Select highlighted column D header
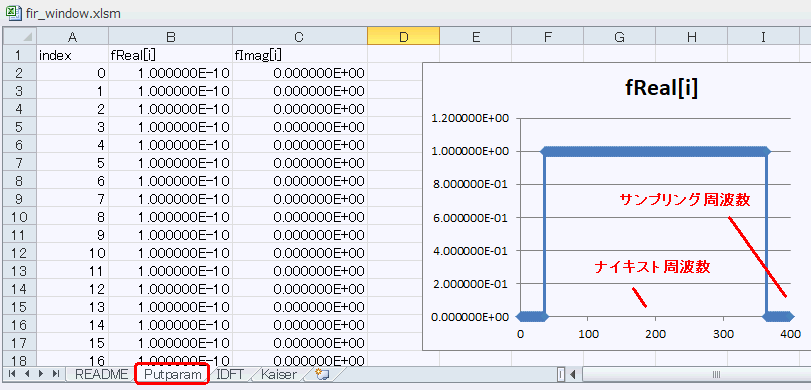The image size is (811, 390). click(x=403, y=36)
